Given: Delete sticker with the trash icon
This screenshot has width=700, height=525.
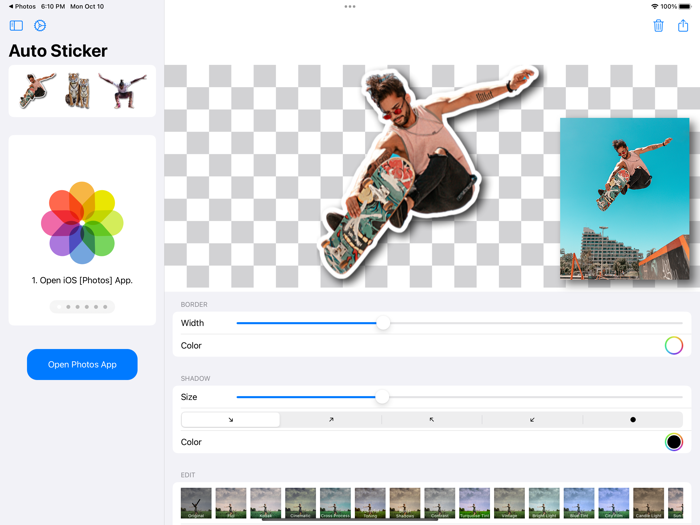Looking at the screenshot, I should click(658, 25).
